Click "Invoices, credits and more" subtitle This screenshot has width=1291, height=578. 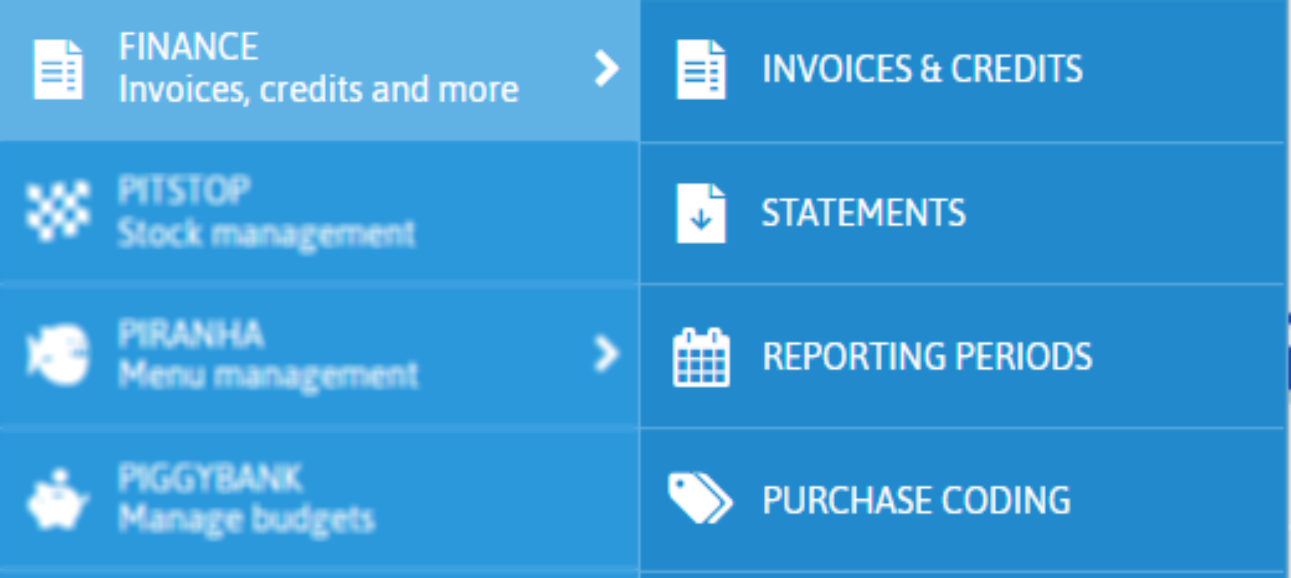point(319,90)
